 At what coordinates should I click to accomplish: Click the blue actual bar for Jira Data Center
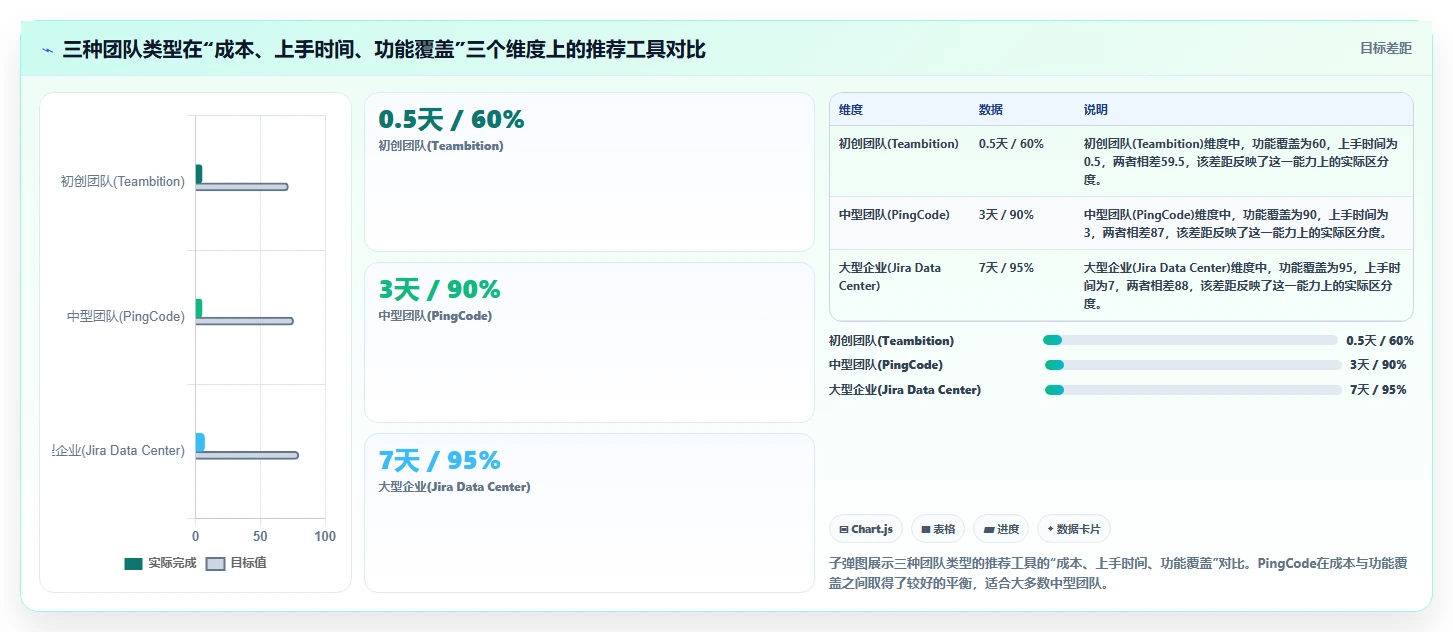pyautogui.click(x=200, y=442)
